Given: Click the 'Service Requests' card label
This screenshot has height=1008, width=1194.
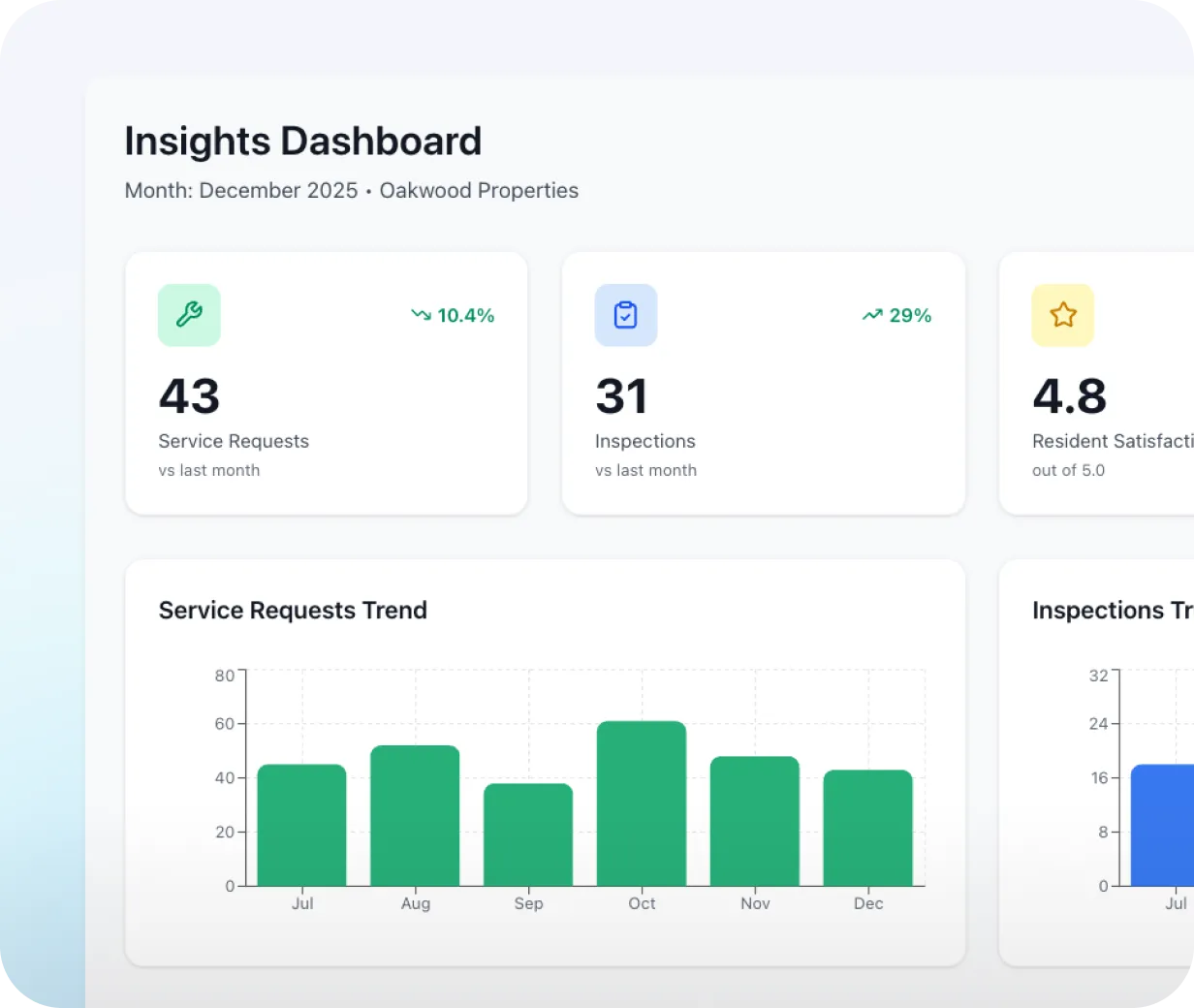Looking at the screenshot, I should [234, 441].
